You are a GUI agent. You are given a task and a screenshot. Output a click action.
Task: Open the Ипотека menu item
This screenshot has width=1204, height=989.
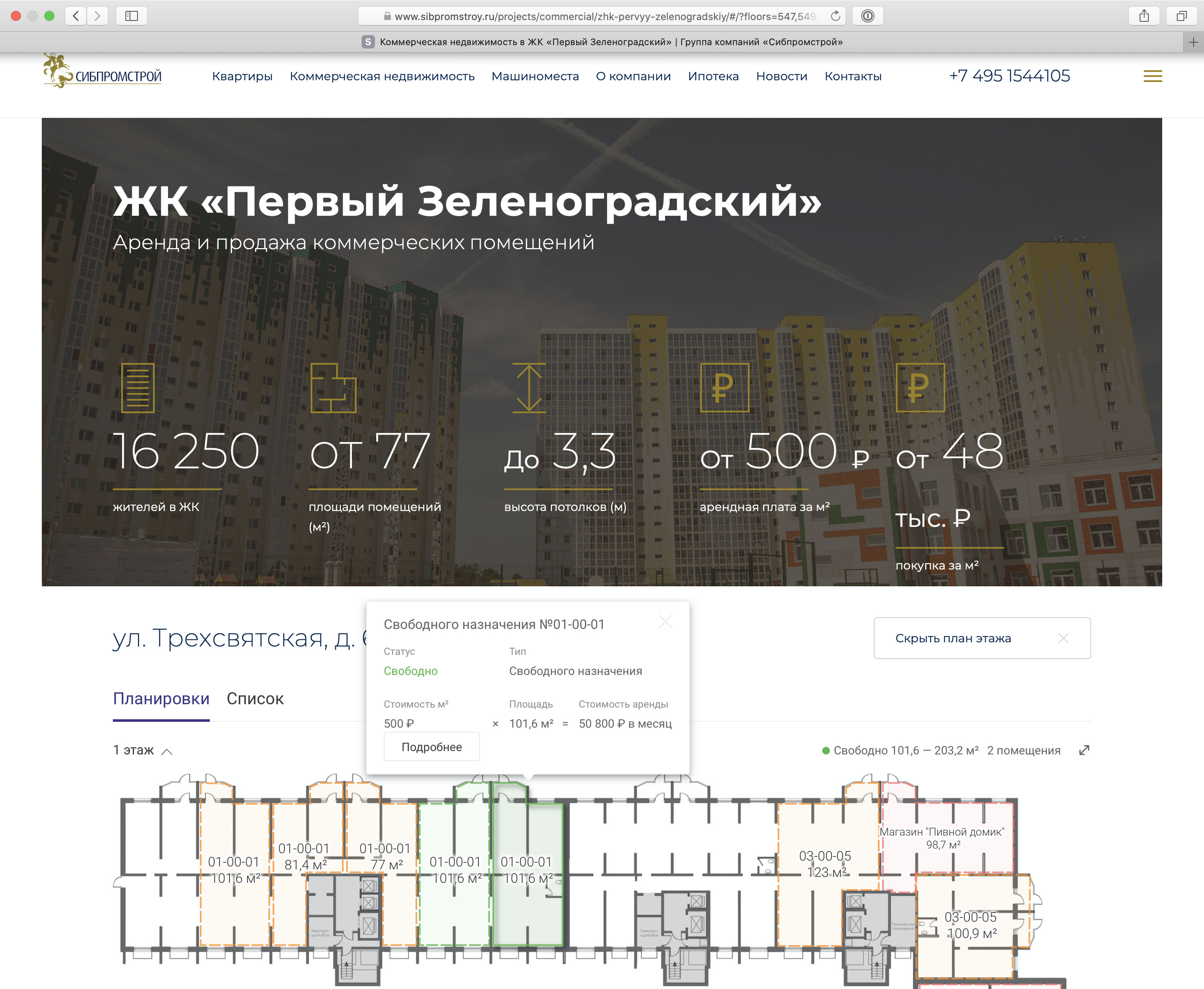pos(713,77)
